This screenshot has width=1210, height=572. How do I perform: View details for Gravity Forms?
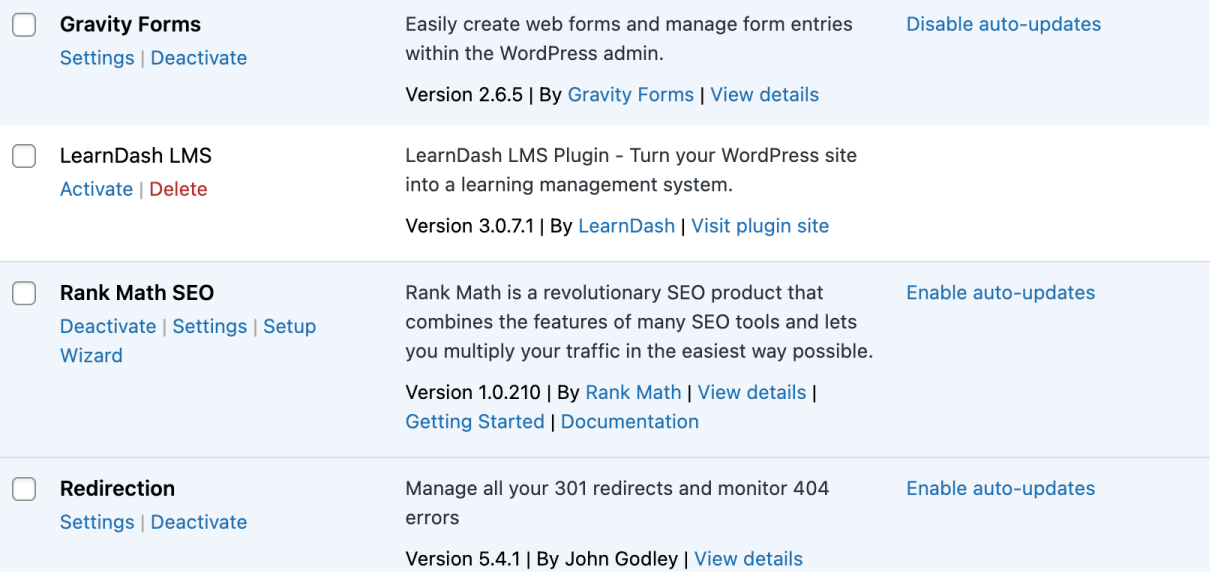click(x=764, y=95)
